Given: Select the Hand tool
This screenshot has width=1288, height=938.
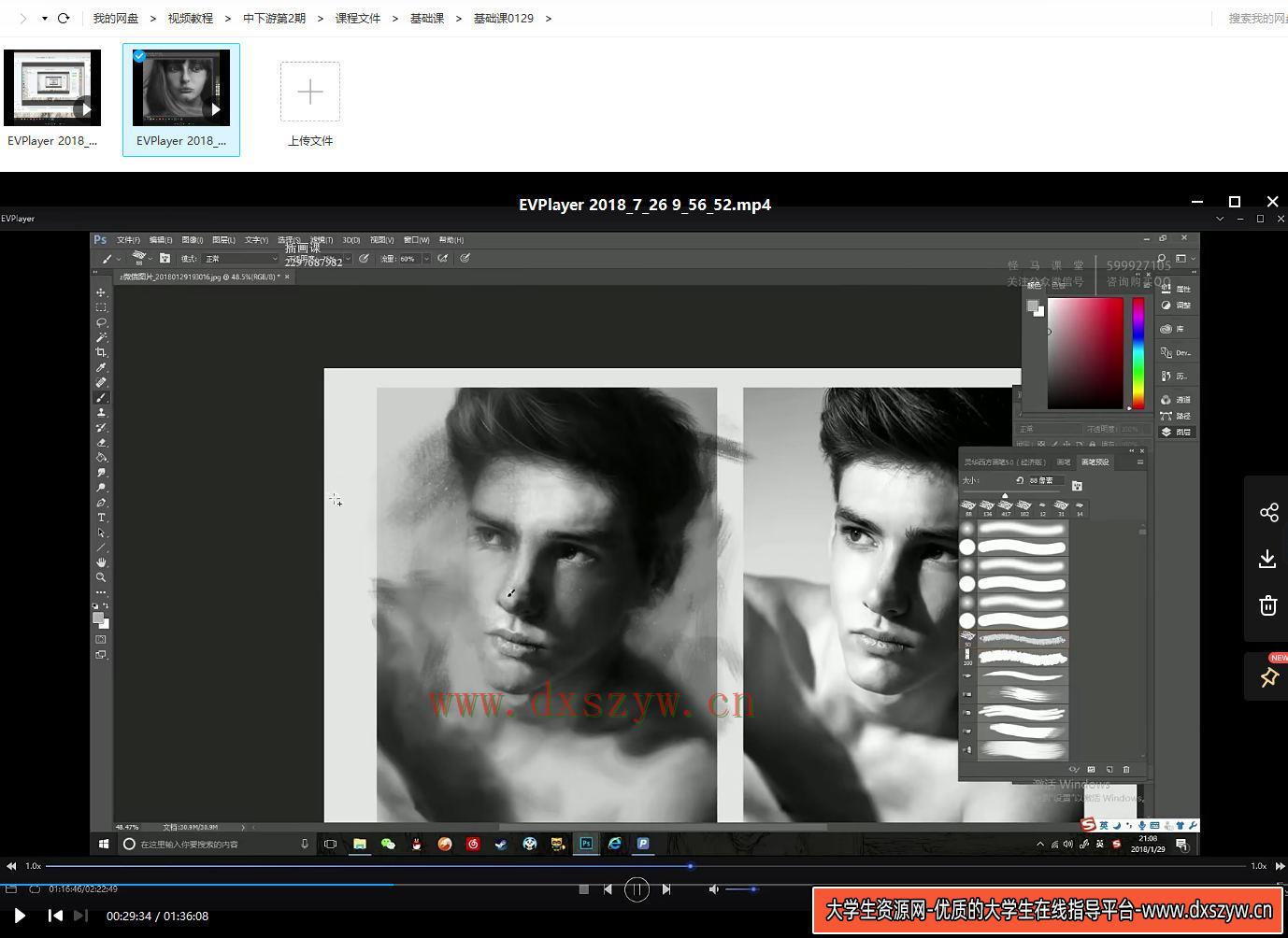Looking at the screenshot, I should tap(101, 562).
